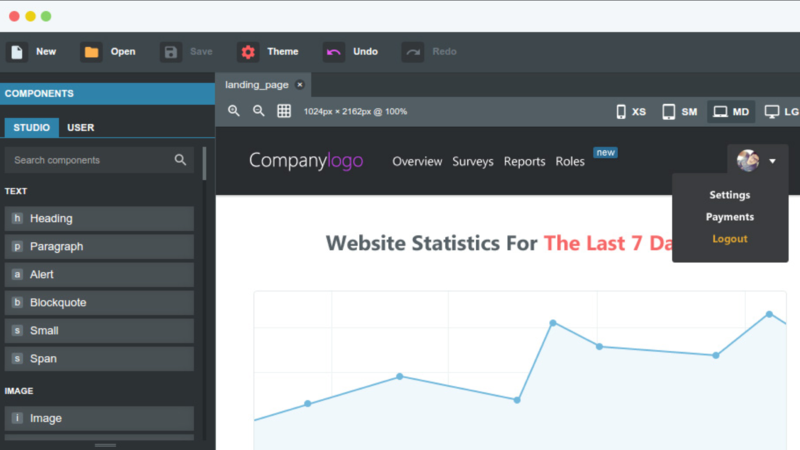This screenshot has width=800, height=450.
Task: Choose Payments from user menu
Action: pyautogui.click(x=730, y=217)
